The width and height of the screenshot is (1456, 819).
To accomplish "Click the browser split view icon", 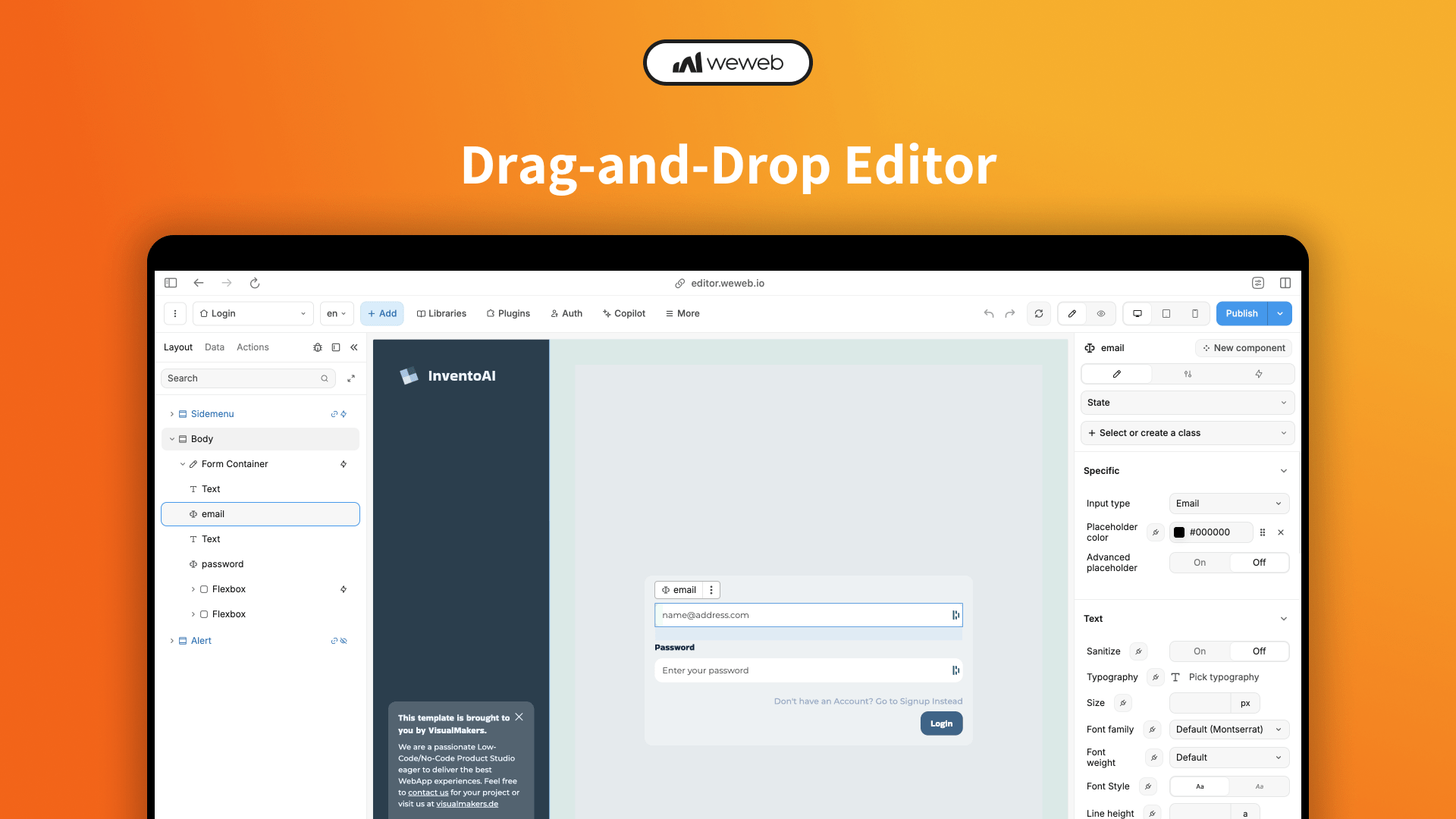I will click(1285, 283).
